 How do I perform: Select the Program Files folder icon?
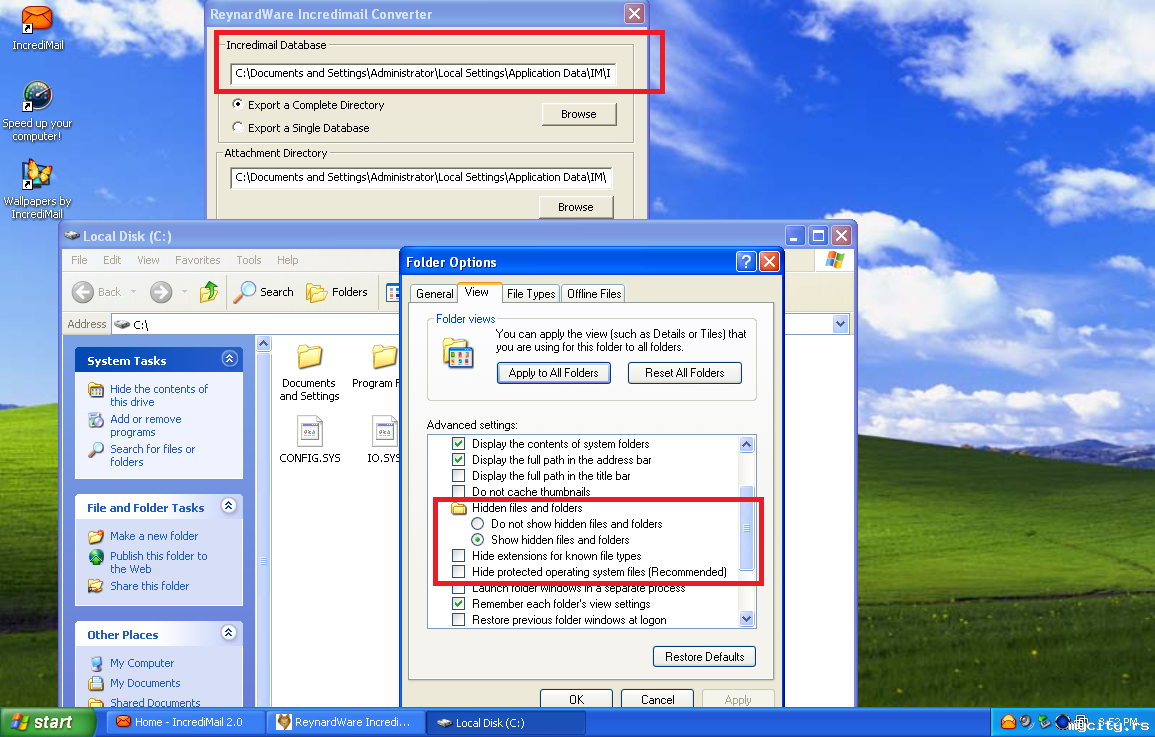tap(384, 358)
